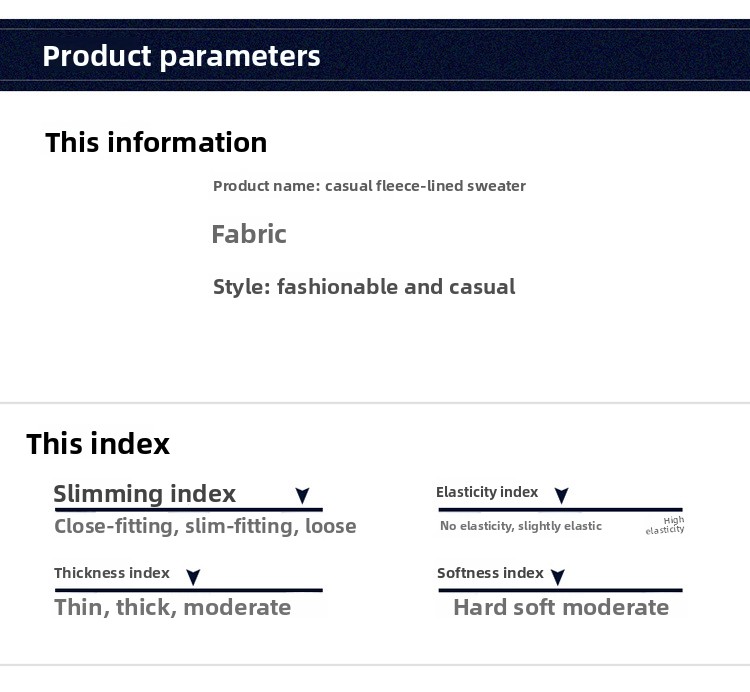Click the "Close-fitting, slim-fitting, loose" scale text

point(205,527)
